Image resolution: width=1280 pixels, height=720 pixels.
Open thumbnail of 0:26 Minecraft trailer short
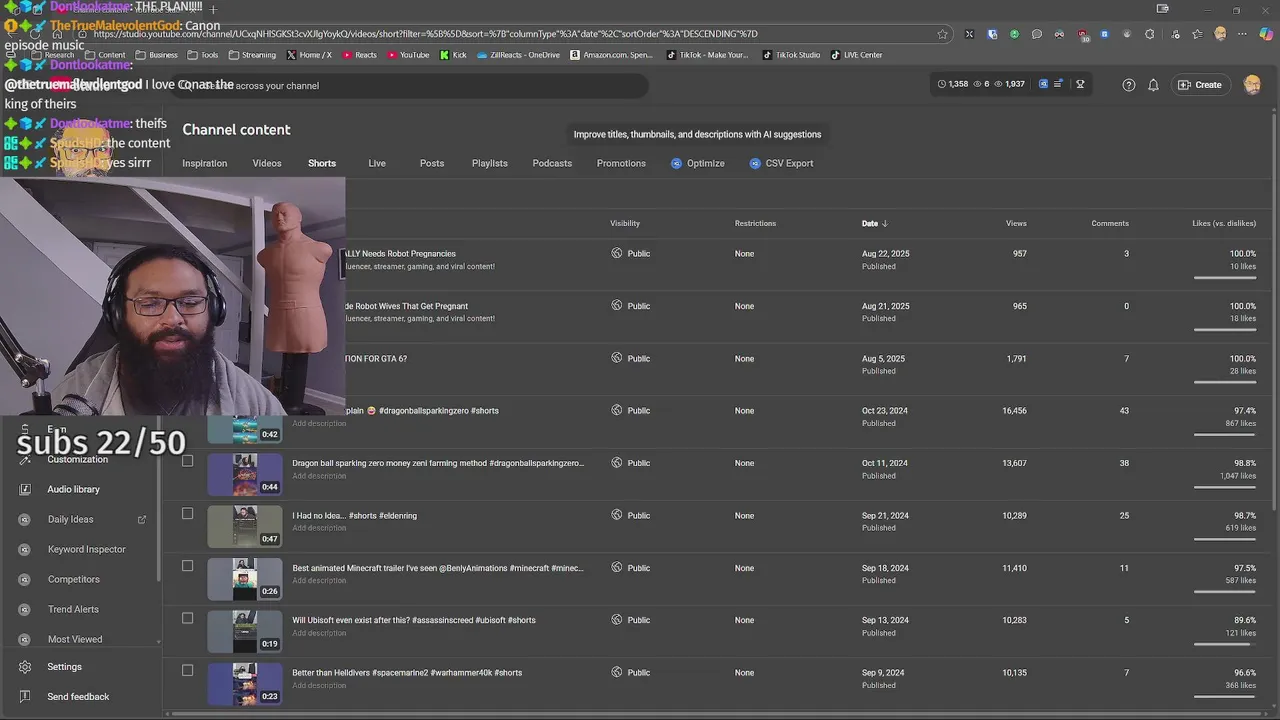coord(245,578)
